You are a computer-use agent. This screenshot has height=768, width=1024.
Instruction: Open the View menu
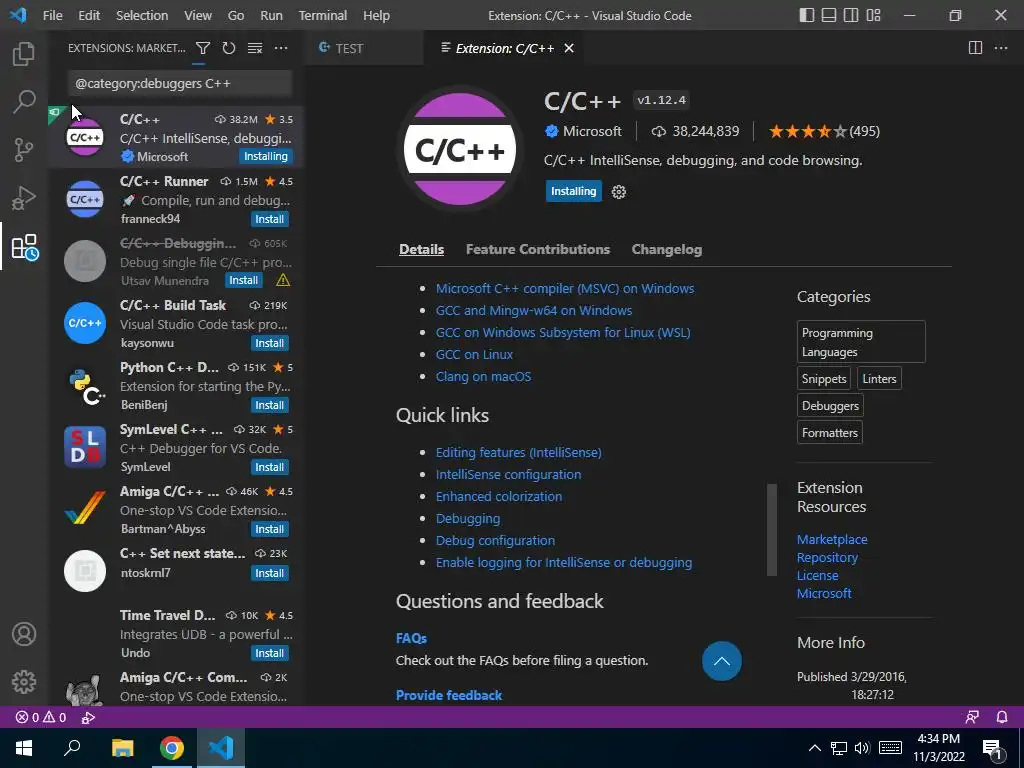[x=198, y=15]
